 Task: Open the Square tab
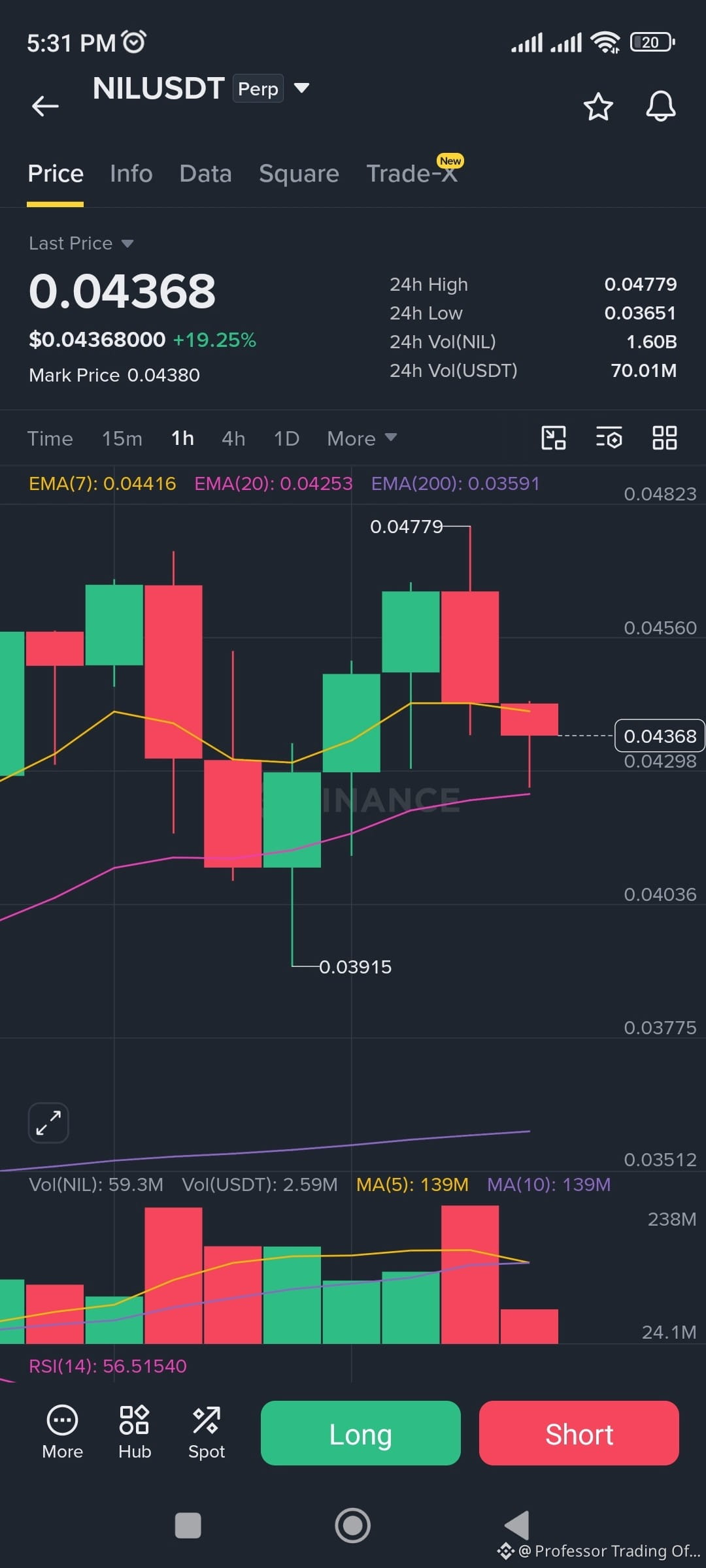pos(299,174)
